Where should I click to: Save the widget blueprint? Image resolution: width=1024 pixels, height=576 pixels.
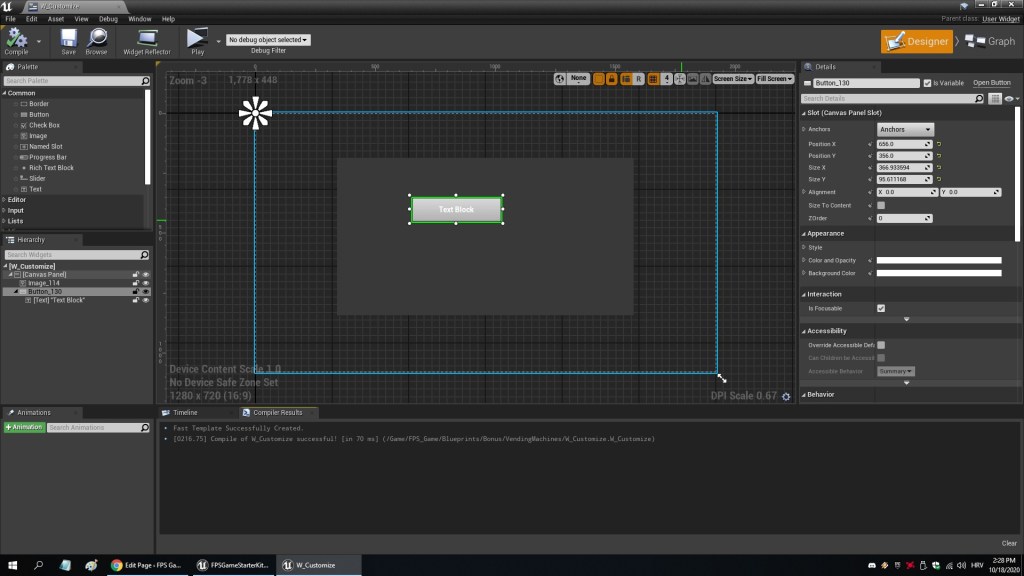(68, 39)
